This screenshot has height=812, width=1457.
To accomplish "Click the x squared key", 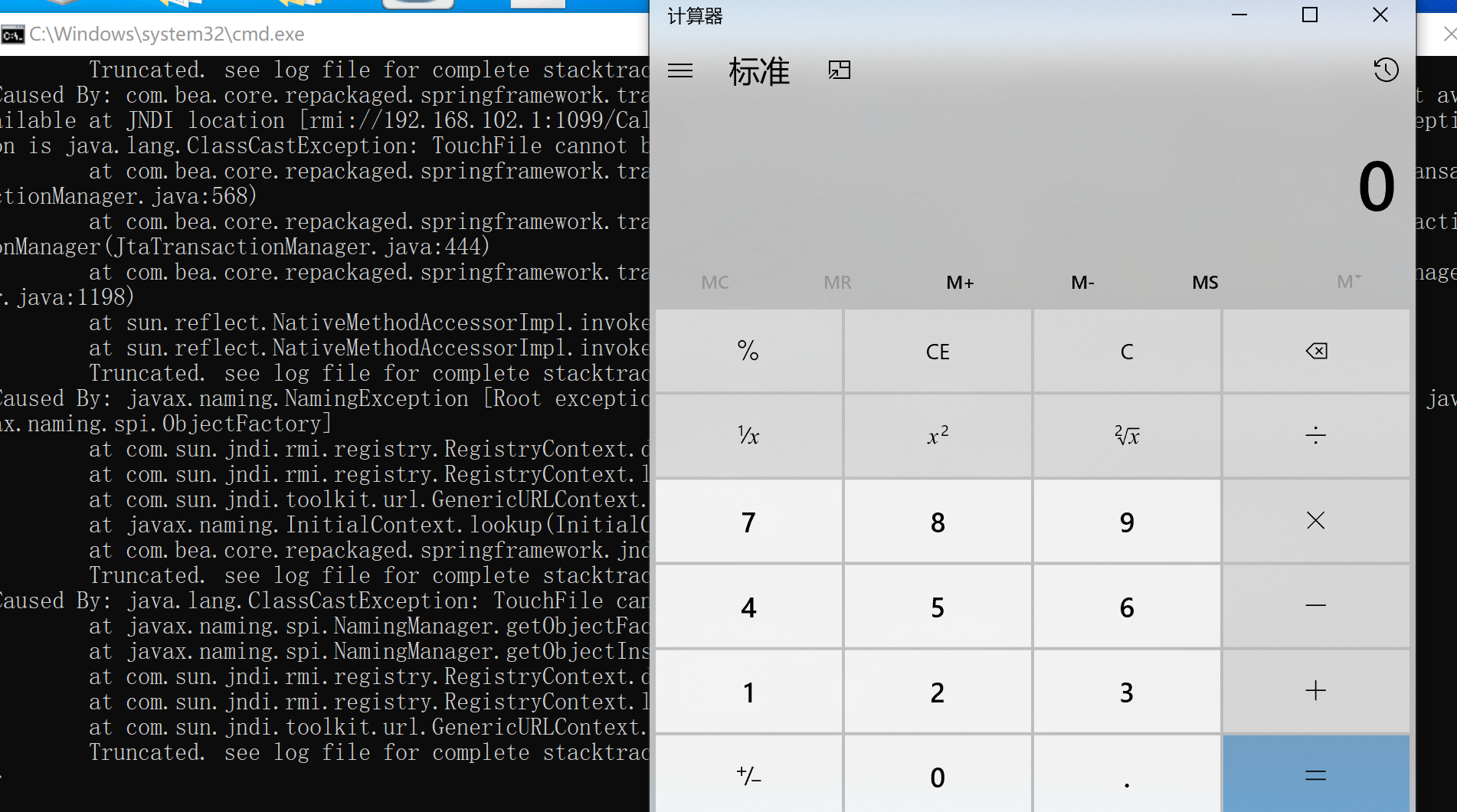I will pos(938,436).
